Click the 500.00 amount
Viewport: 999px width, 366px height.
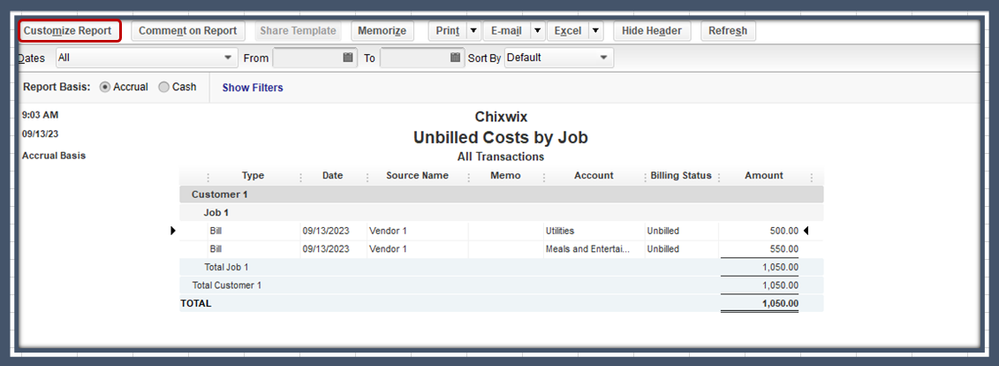(784, 231)
